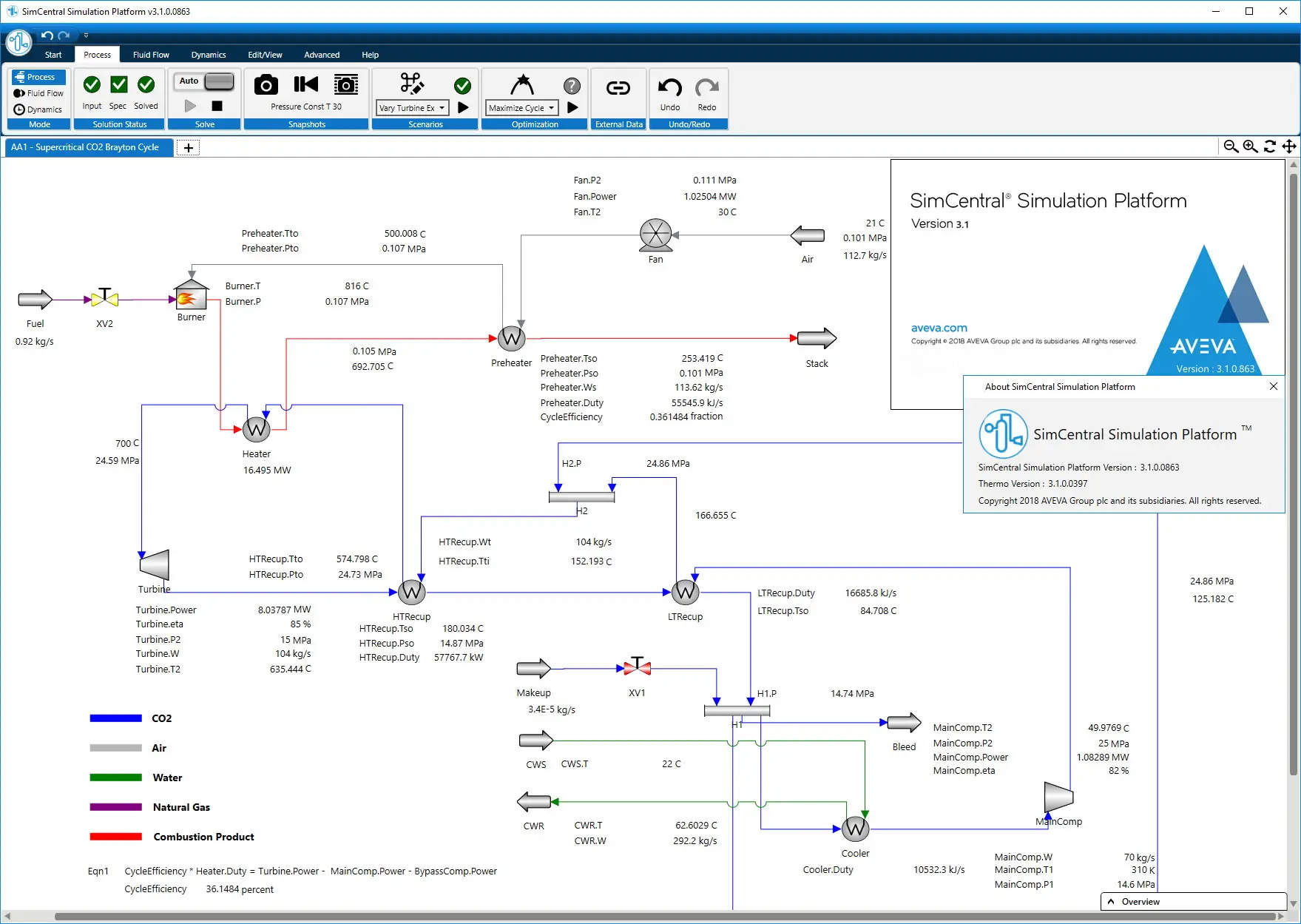
Task: Select the HTRecup exchanger icon
Action: point(411,592)
